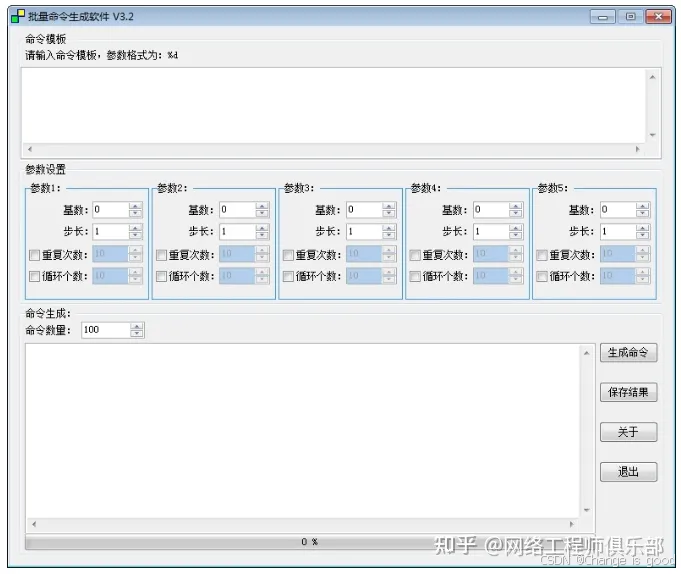Click the 步长 spinner arrows in 参数4

pyautogui.click(x=516, y=231)
